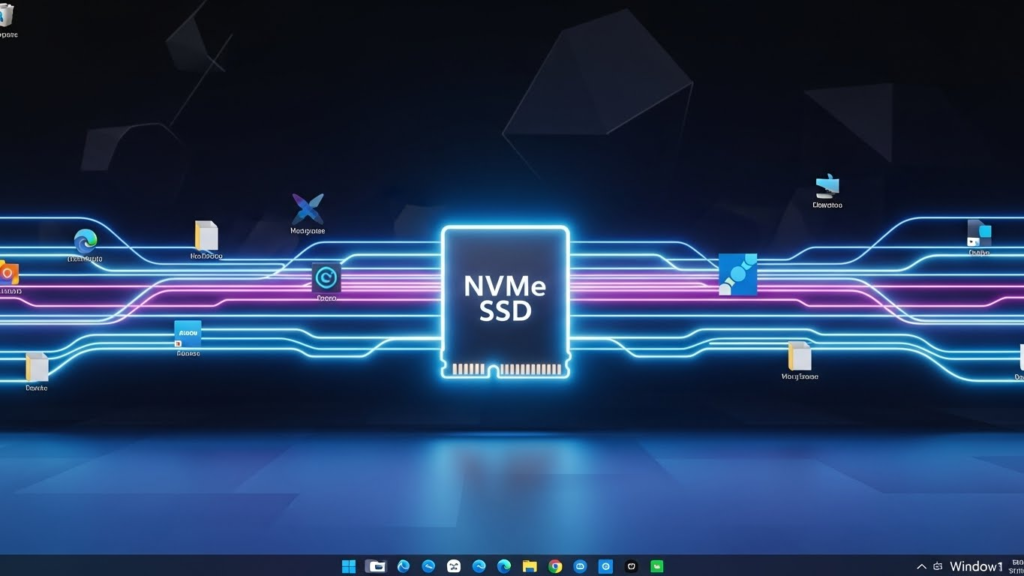
Task: Open the white X-shaped app on the taskbar
Action: point(455,565)
